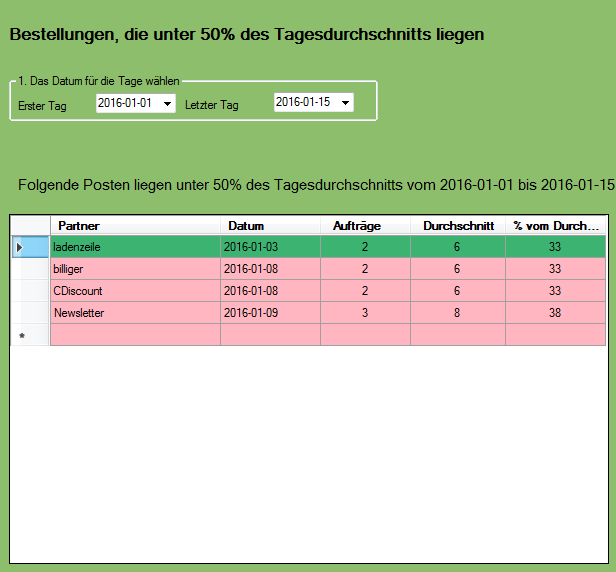Click Aufträge value 2 in ladenzeile row
This screenshot has width=616, height=572.
365,247
